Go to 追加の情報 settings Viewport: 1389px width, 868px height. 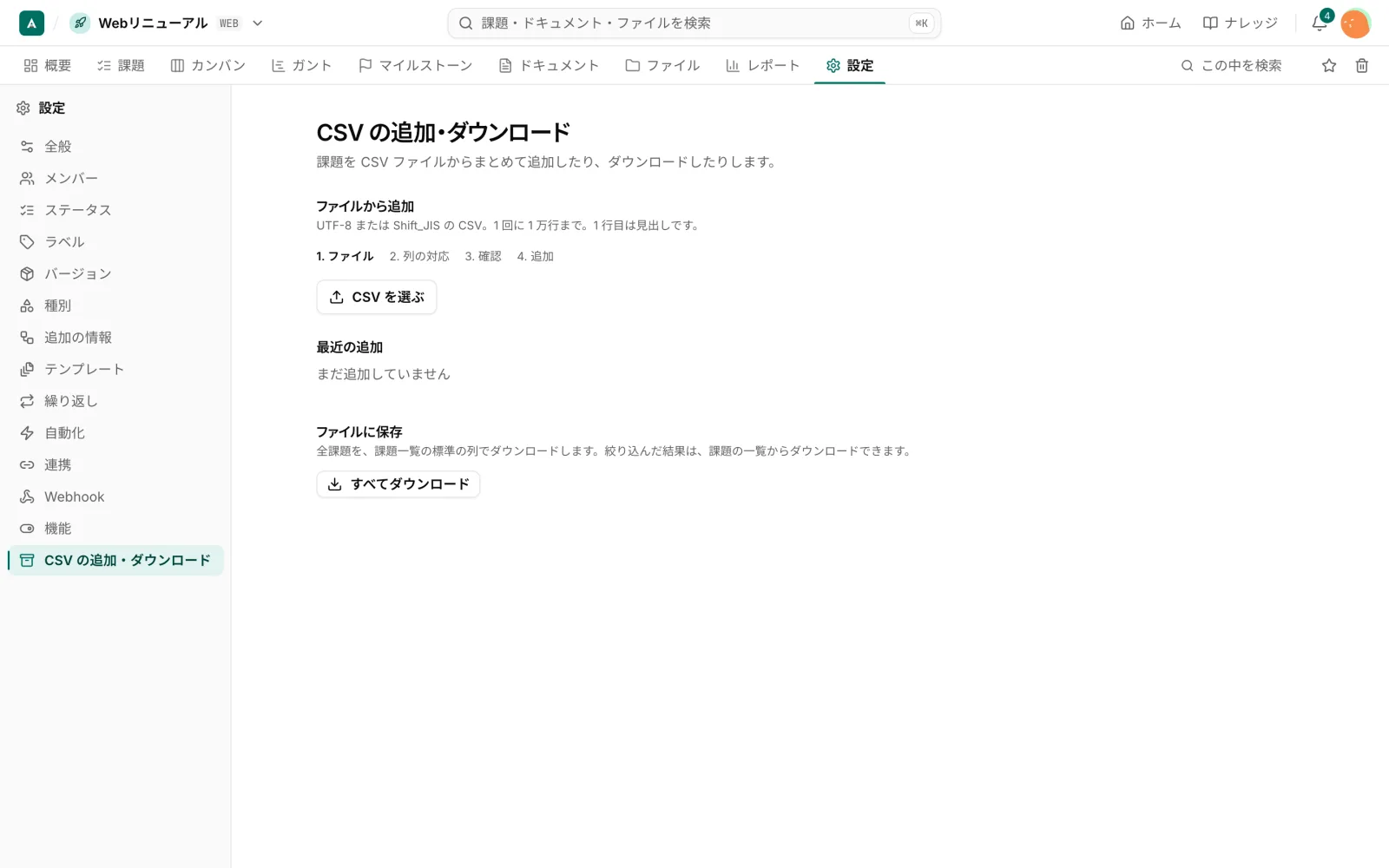pyautogui.click(x=115, y=338)
